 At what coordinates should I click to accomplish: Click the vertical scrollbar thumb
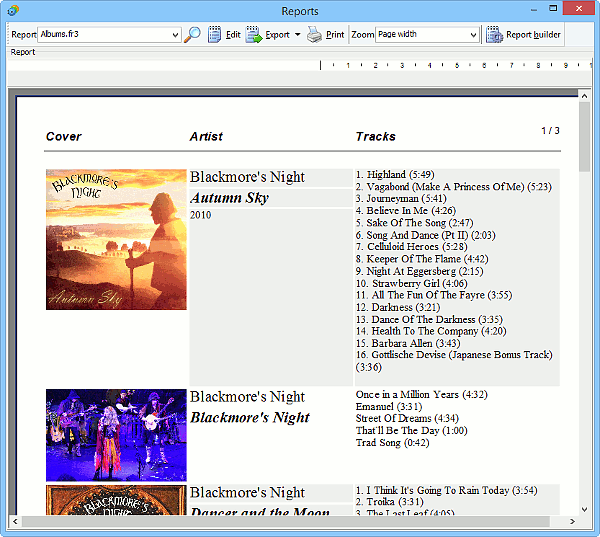(584, 137)
